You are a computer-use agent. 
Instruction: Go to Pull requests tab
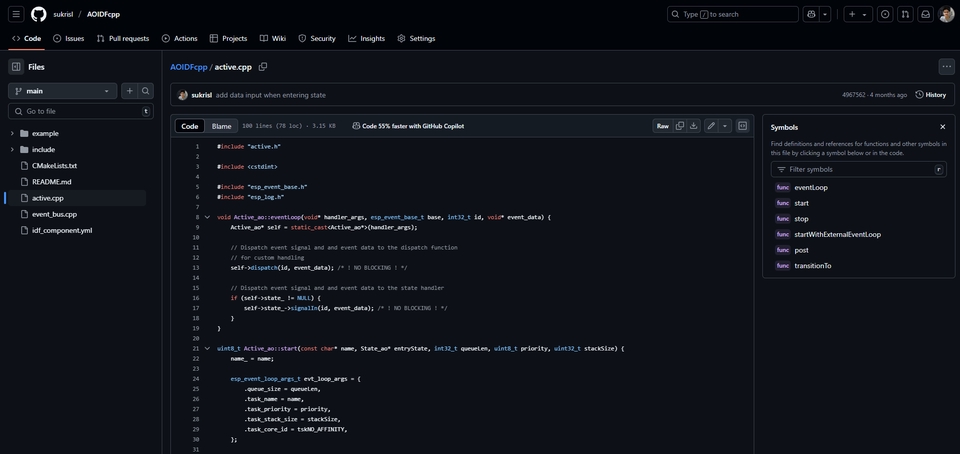(x=123, y=38)
